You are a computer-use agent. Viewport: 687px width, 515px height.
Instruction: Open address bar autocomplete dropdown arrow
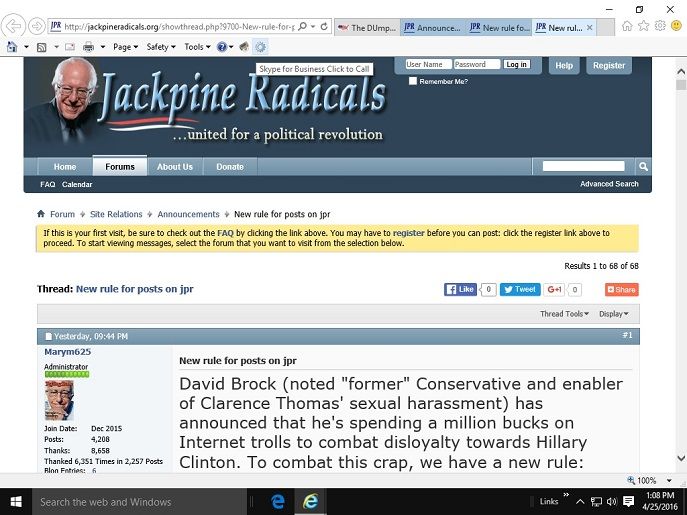tap(313, 27)
